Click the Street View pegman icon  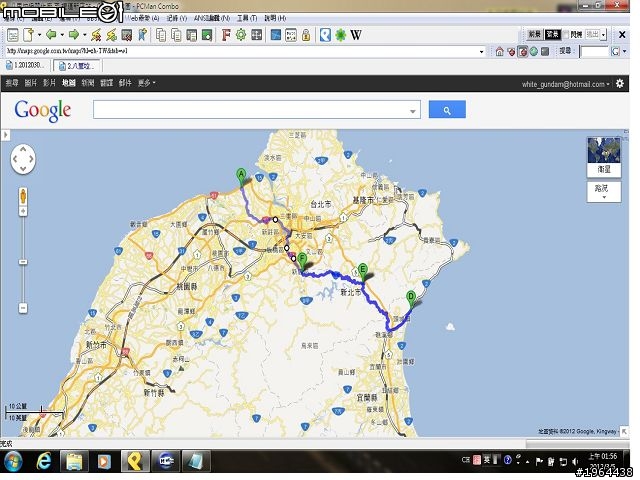[23, 194]
